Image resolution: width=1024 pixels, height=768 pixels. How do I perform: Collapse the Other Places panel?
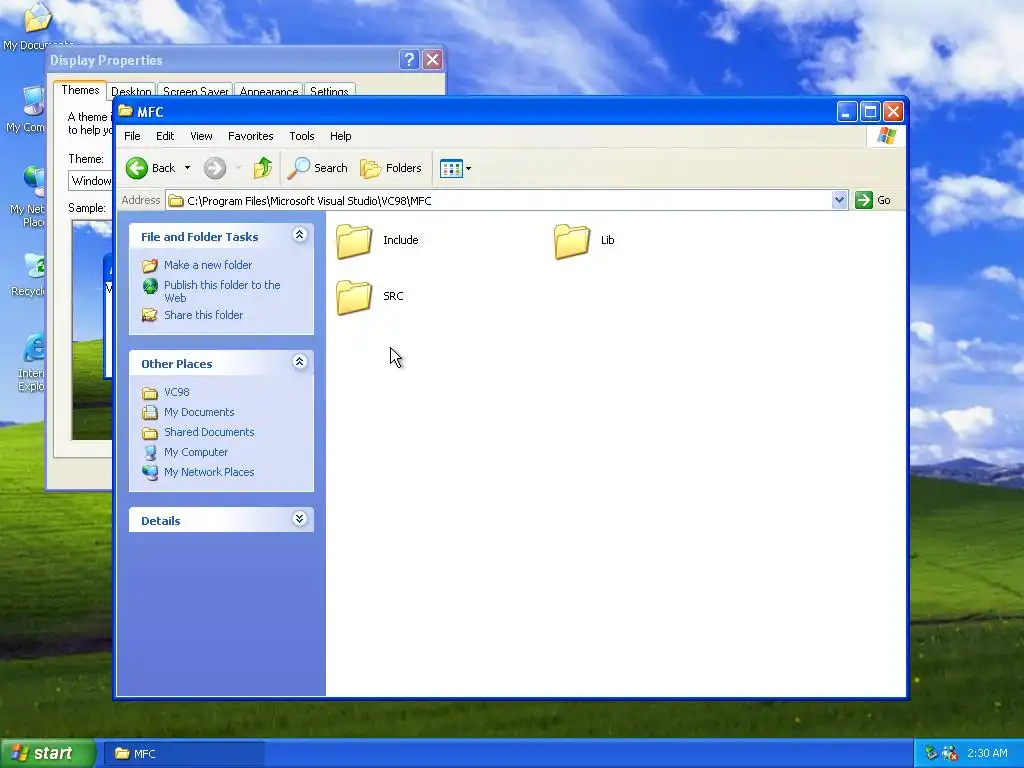pyautogui.click(x=300, y=362)
